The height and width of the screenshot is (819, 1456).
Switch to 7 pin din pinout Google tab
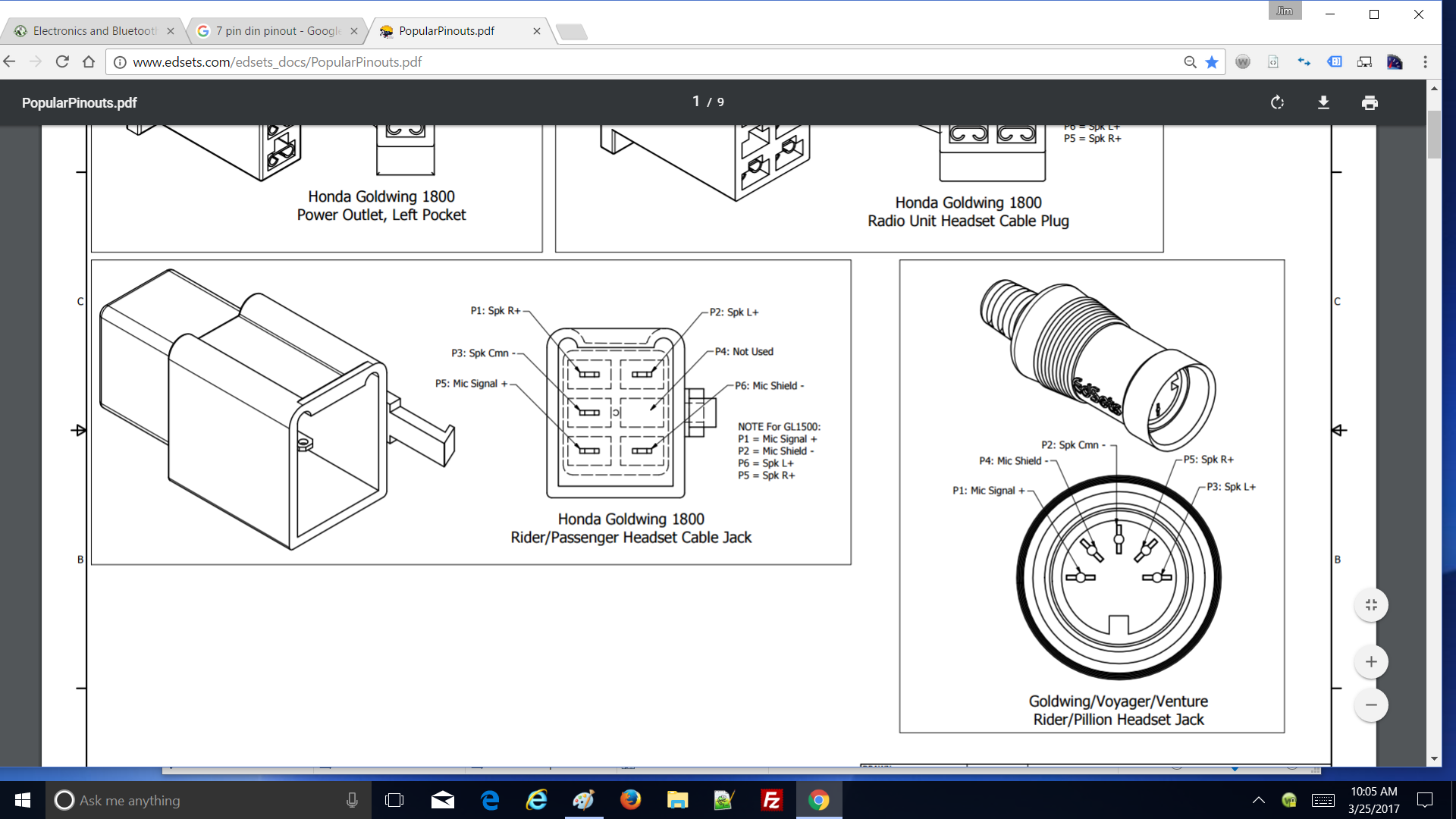pyautogui.click(x=278, y=31)
